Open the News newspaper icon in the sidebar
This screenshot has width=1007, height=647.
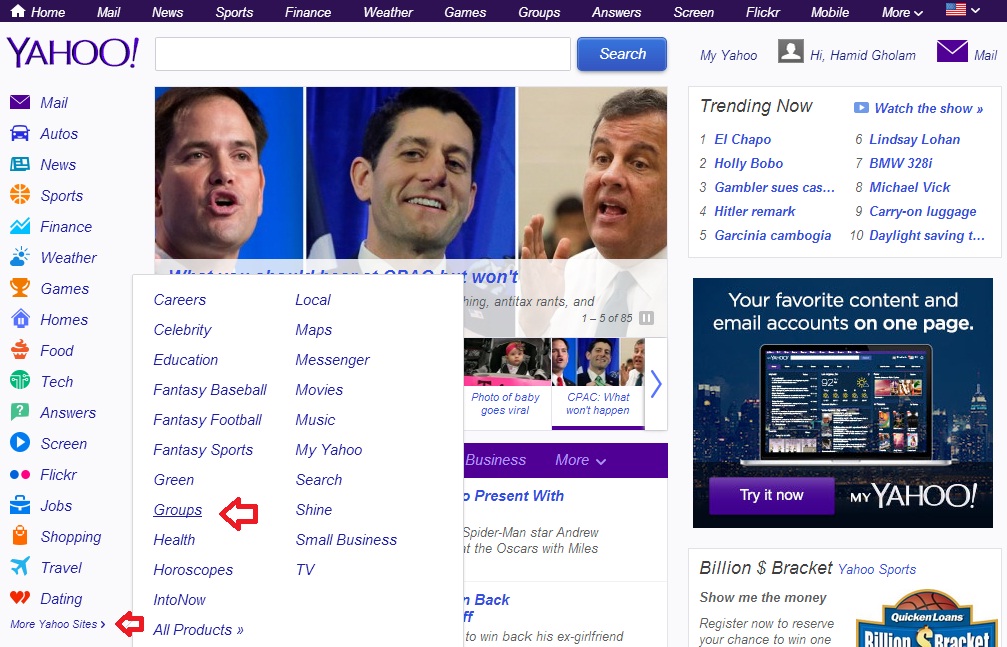(20, 164)
